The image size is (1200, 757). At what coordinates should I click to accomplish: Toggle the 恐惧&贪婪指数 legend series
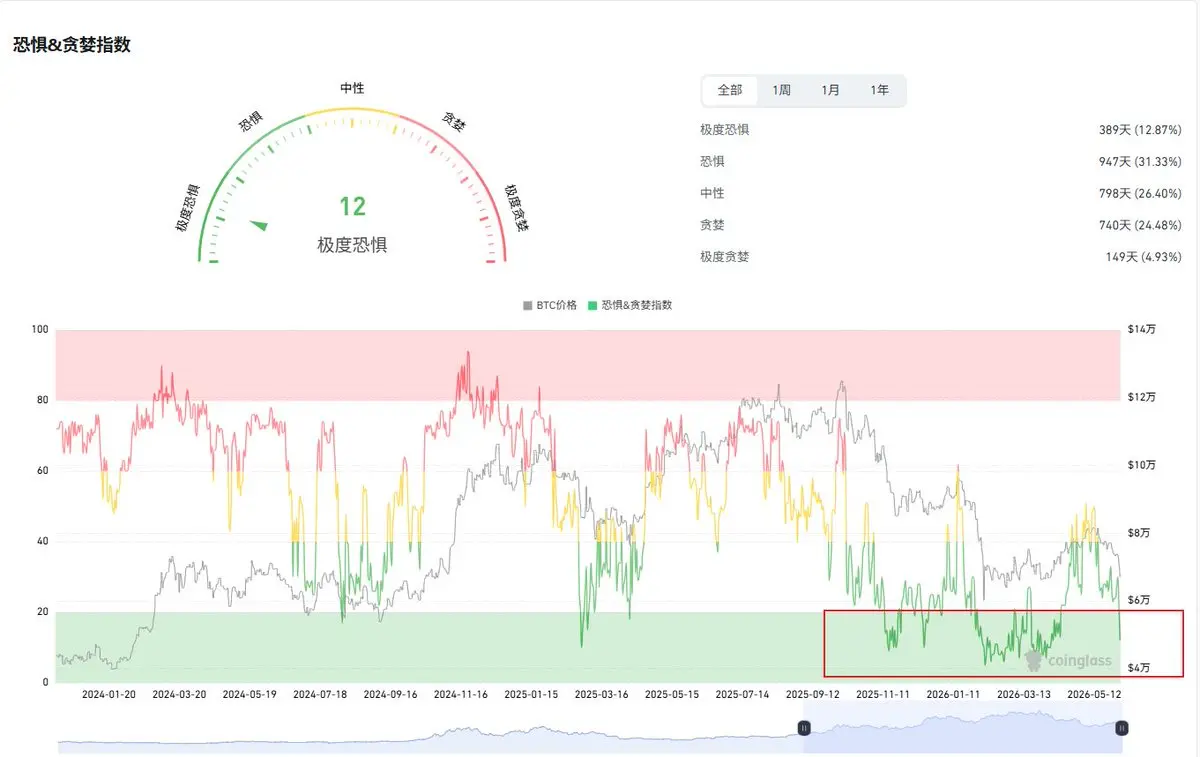click(x=630, y=305)
